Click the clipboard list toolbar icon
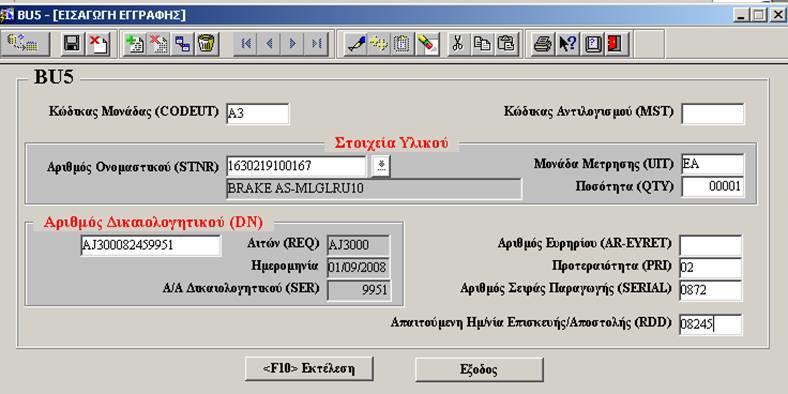The height and width of the screenshot is (394, 788). point(403,44)
